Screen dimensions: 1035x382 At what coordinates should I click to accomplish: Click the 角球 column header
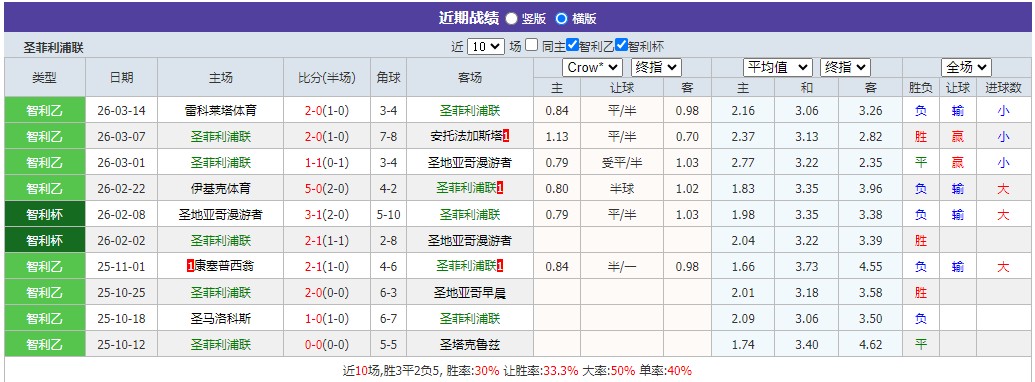(388, 77)
